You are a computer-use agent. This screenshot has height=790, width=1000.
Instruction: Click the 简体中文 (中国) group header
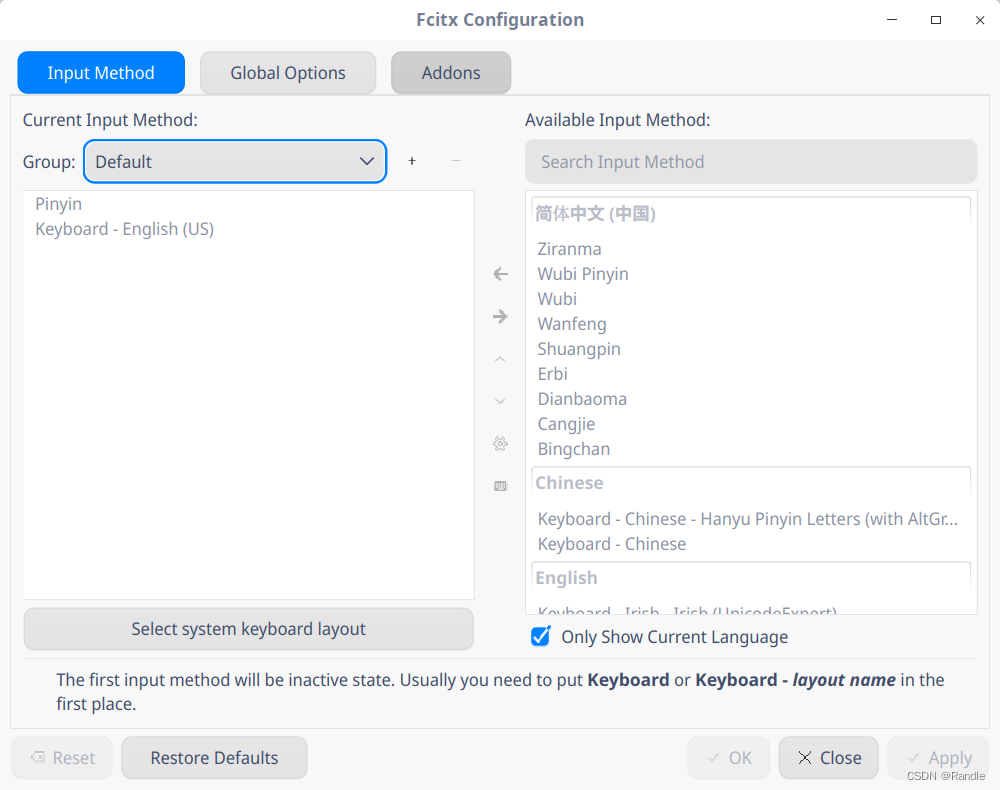click(x=751, y=214)
